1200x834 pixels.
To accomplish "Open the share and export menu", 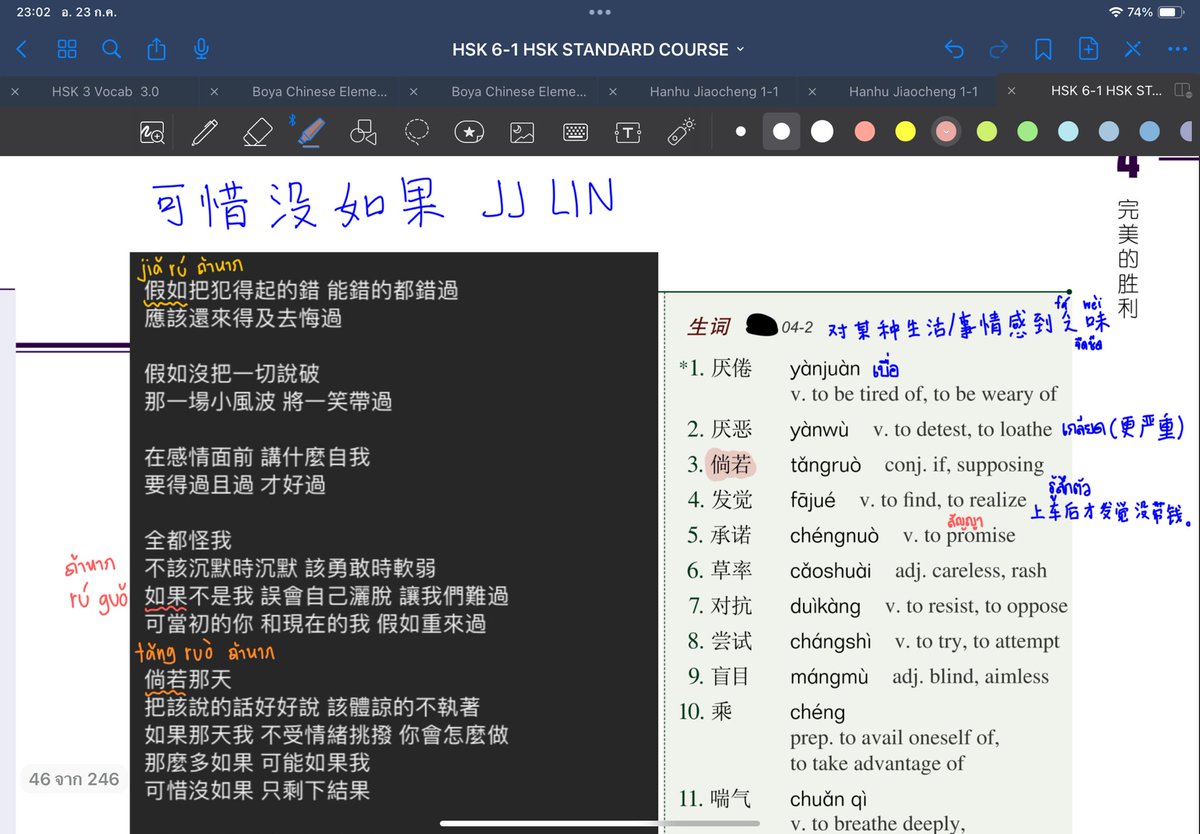I will point(156,49).
